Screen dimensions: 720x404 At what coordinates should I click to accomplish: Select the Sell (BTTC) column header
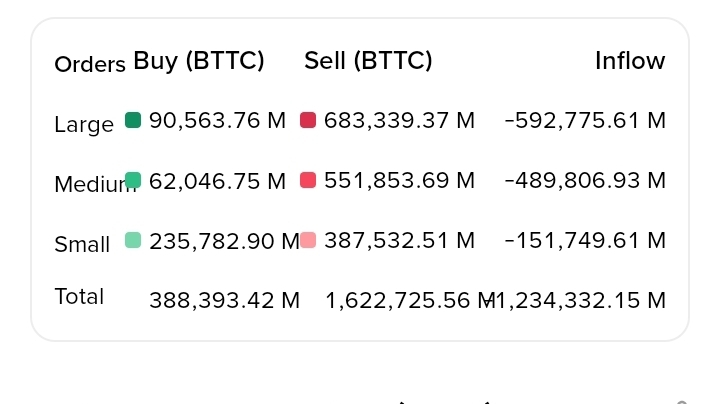(x=368, y=61)
